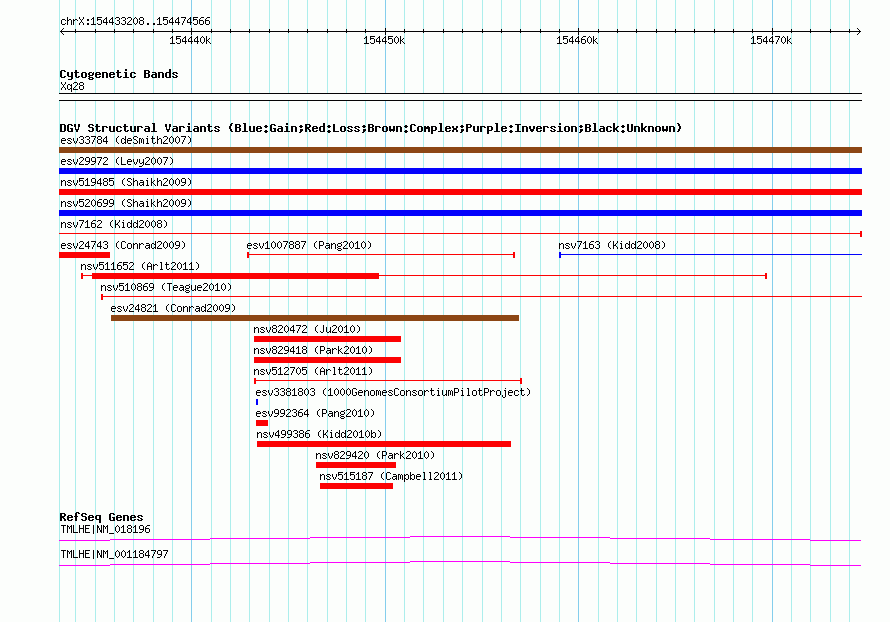Click the nsv519485 (Shaikh2009) red loss bar
The width and height of the screenshot is (890, 622).
[460, 192]
